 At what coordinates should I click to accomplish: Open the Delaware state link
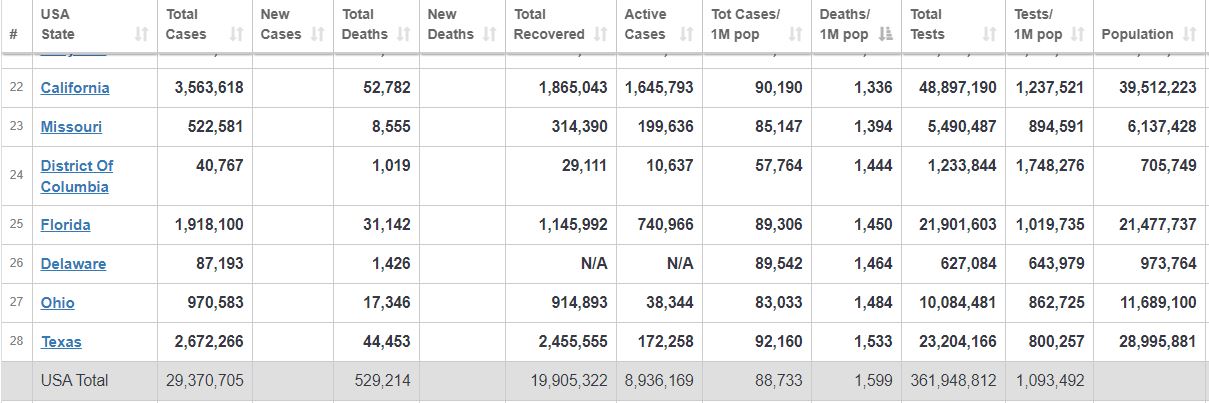[x=73, y=264]
